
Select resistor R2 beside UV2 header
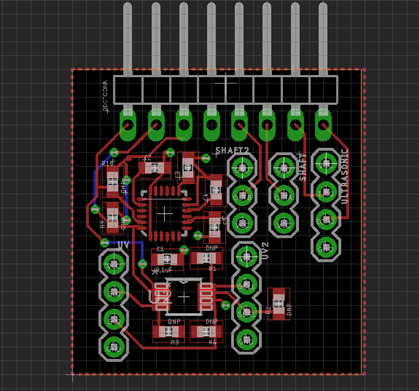pyautogui.click(x=279, y=303)
